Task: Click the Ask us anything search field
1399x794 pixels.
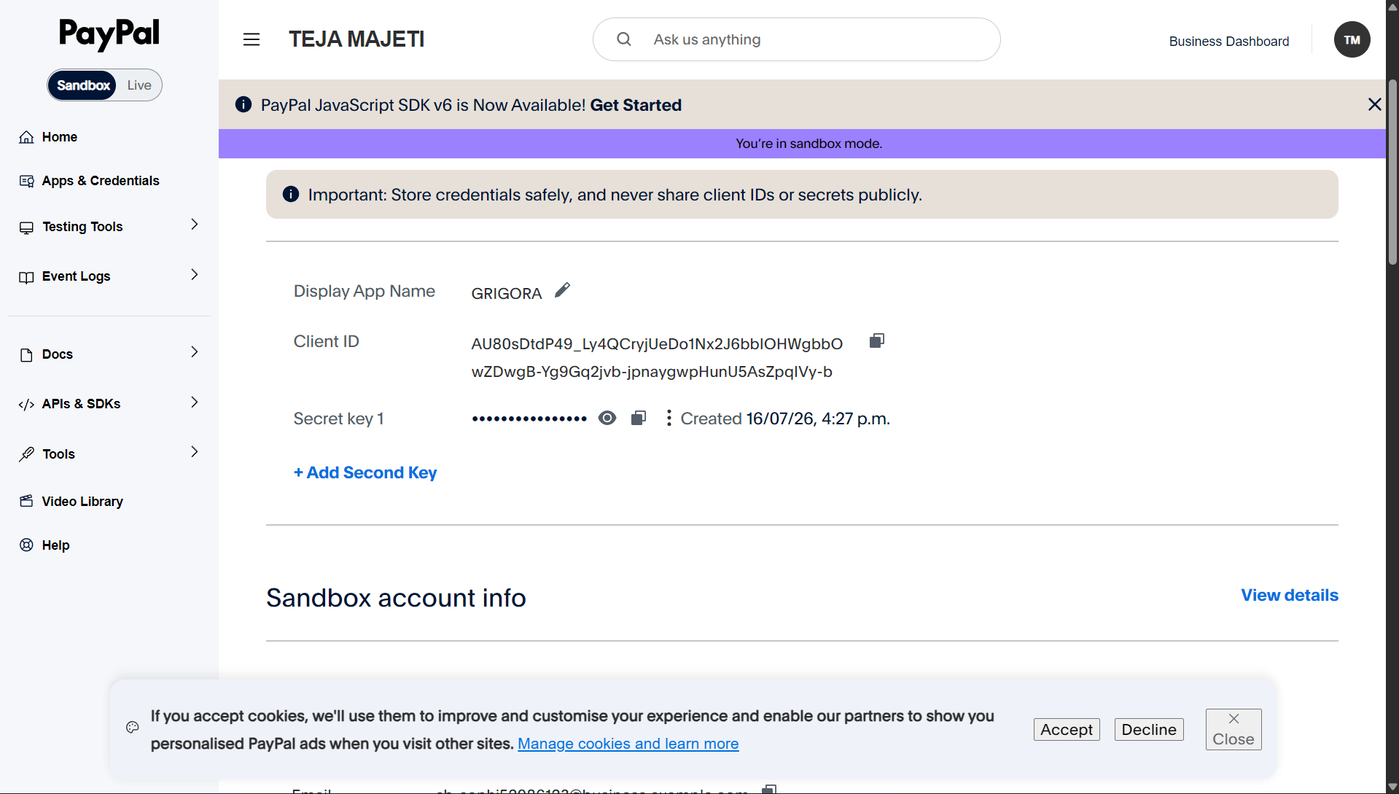Action: pos(796,39)
